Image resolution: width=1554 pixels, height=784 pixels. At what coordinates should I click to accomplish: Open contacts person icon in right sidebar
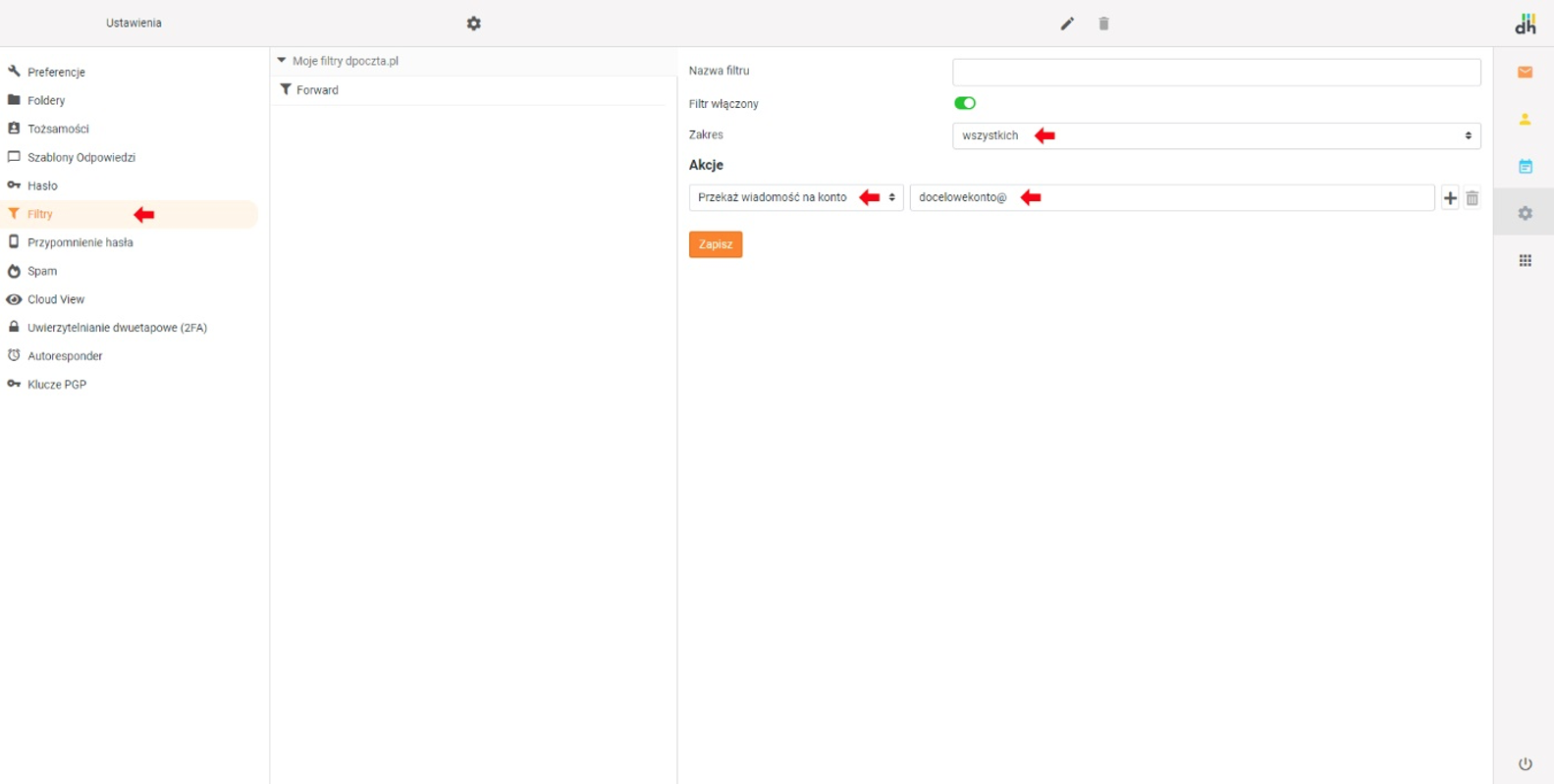(1525, 119)
